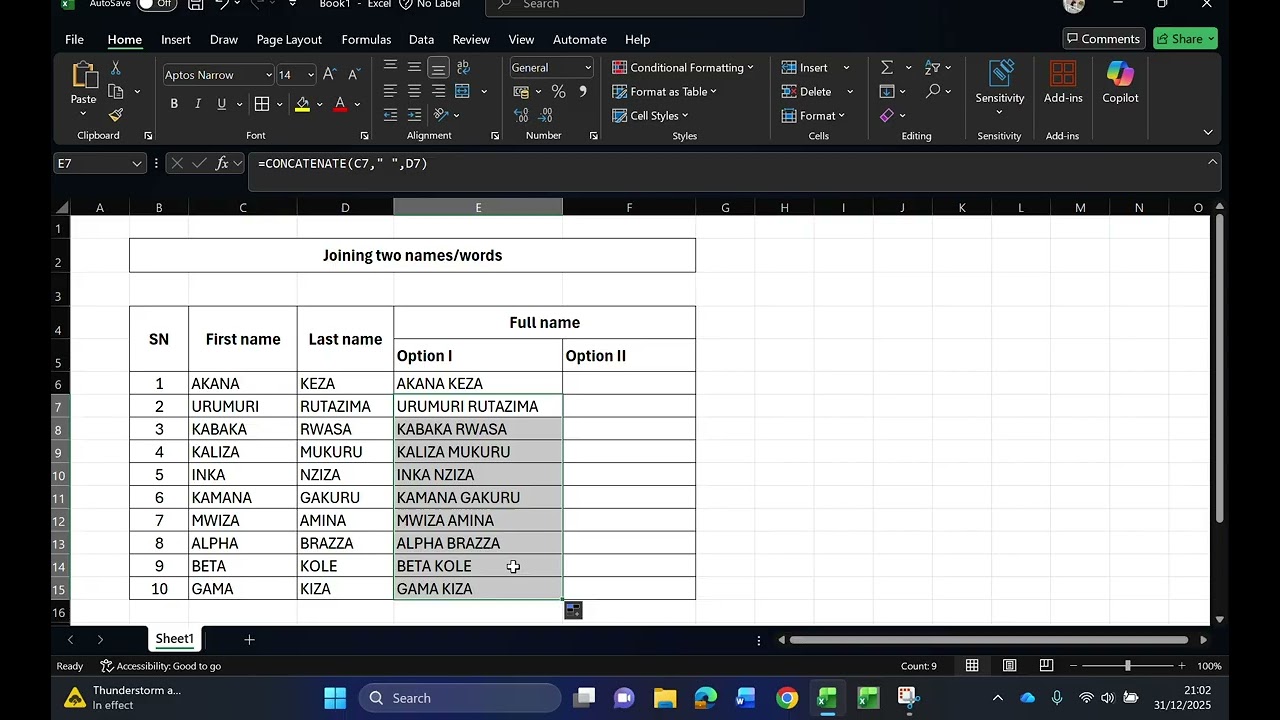Screen dimensions: 1280x720
Task: Click Merge & Center icon
Action: tap(463, 91)
